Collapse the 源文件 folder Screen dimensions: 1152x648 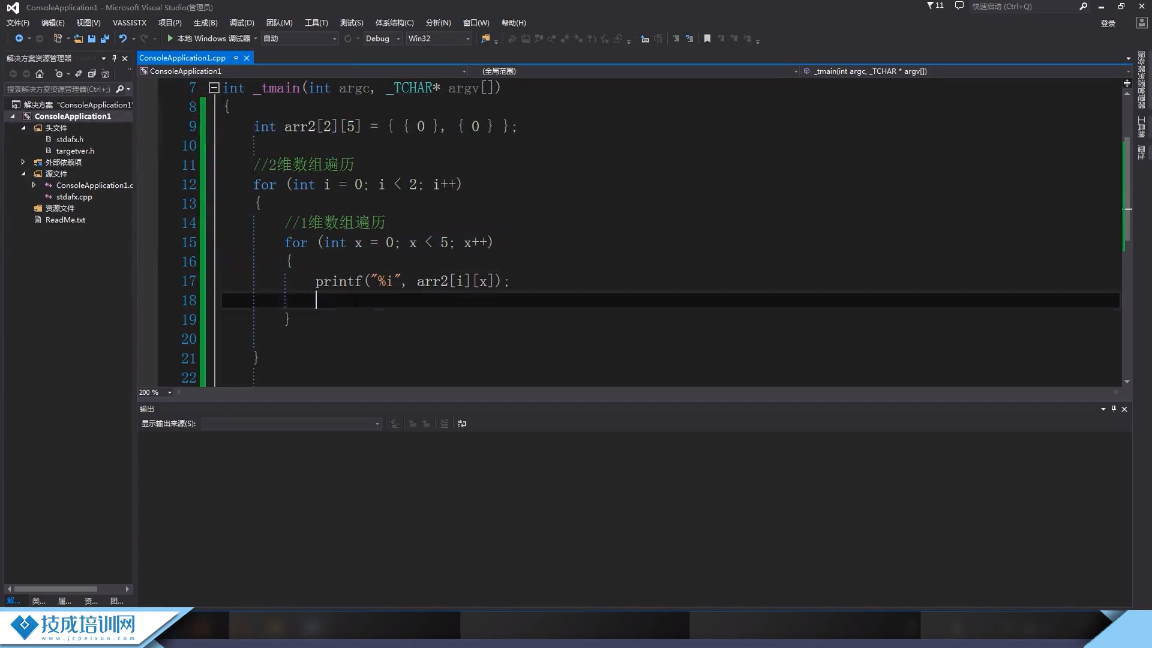[x=24, y=174]
